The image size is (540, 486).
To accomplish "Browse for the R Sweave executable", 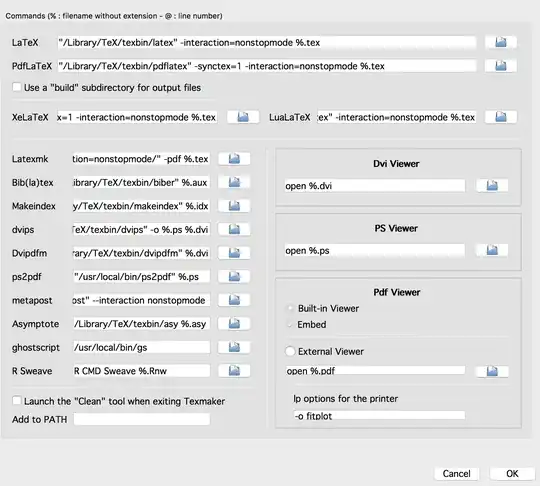I will pyautogui.click(x=234, y=371).
